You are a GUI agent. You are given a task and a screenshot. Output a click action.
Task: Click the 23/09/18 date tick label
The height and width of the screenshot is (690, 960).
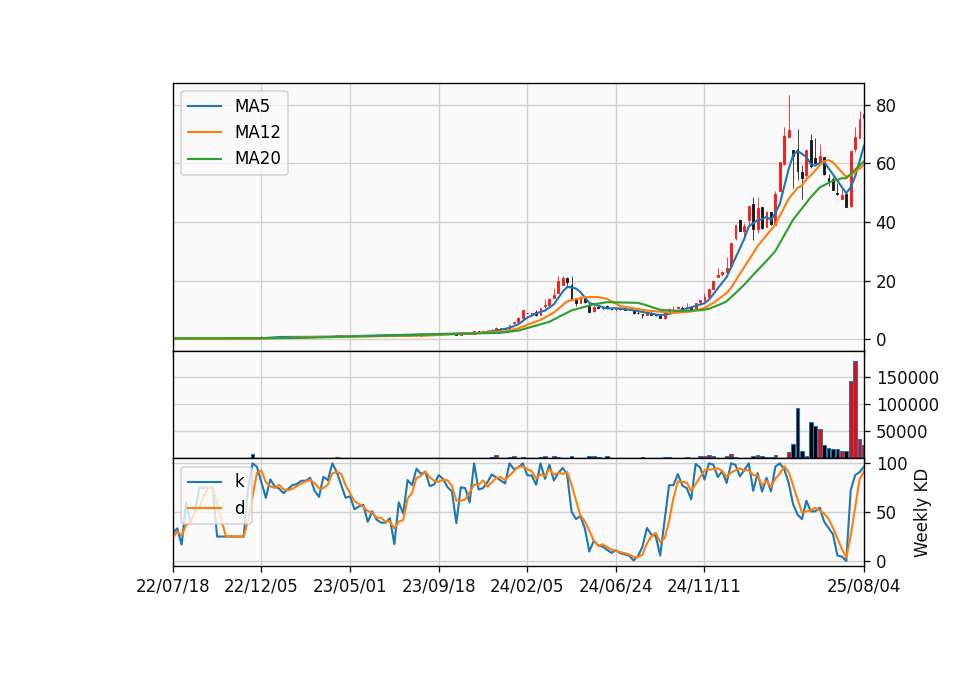coord(438,586)
